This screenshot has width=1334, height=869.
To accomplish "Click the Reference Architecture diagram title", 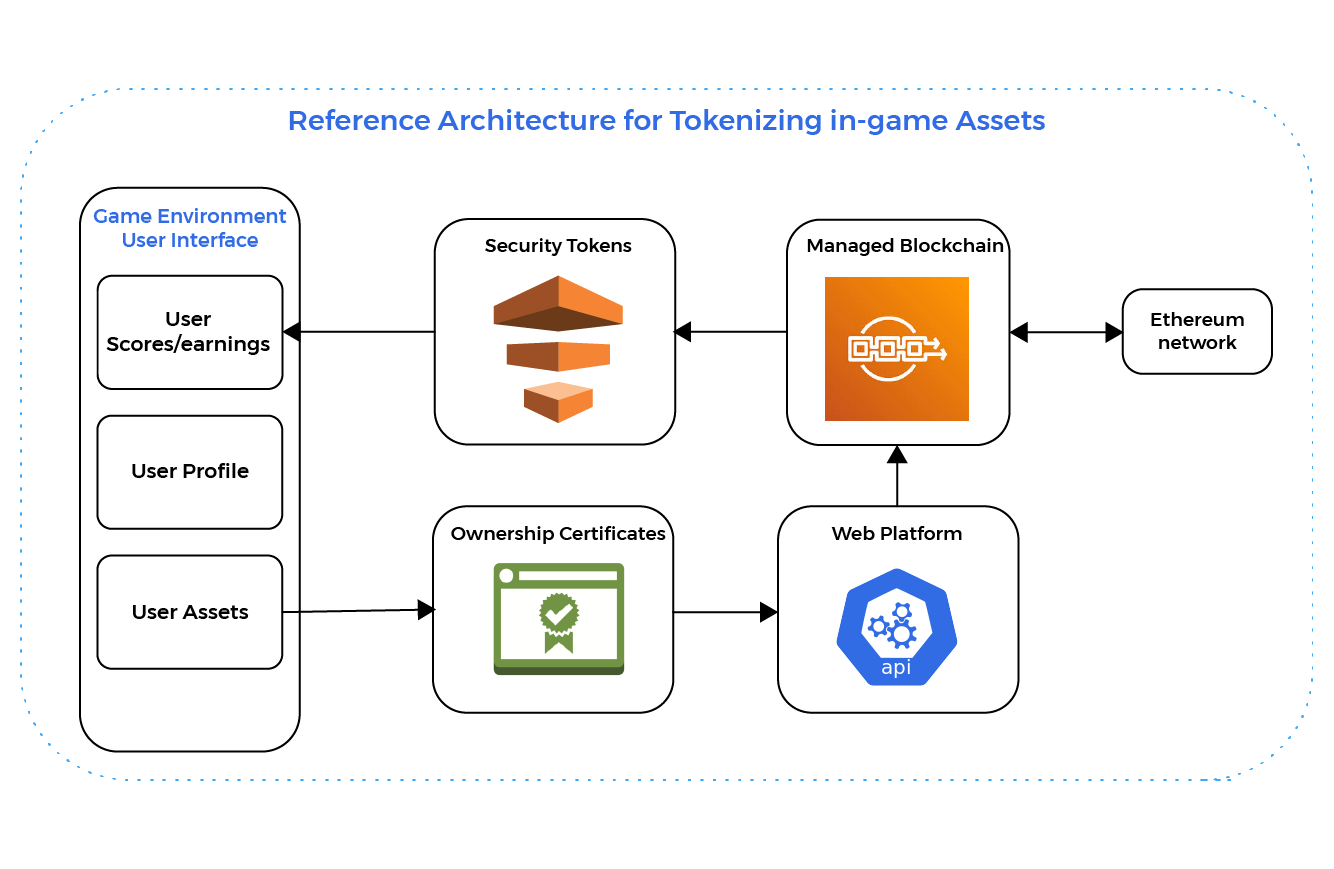I will [x=666, y=121].
